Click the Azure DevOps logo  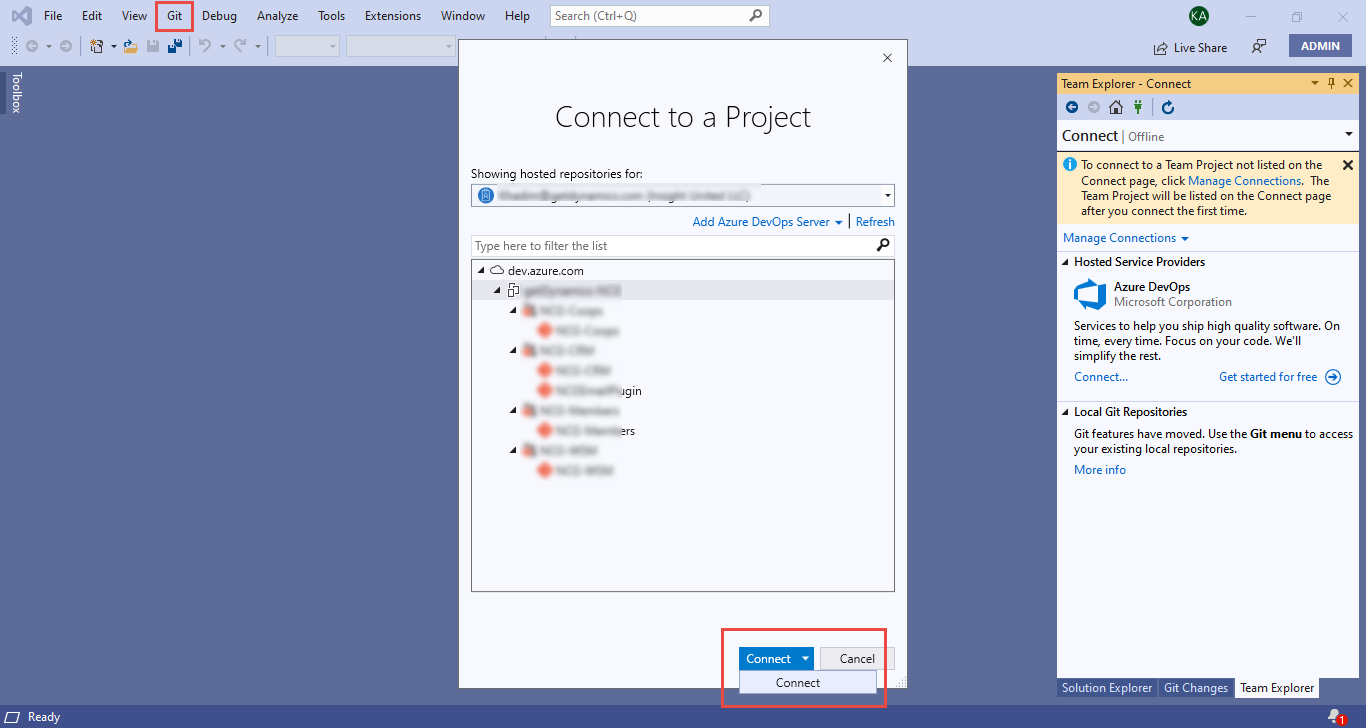[x=1090, y=295]
